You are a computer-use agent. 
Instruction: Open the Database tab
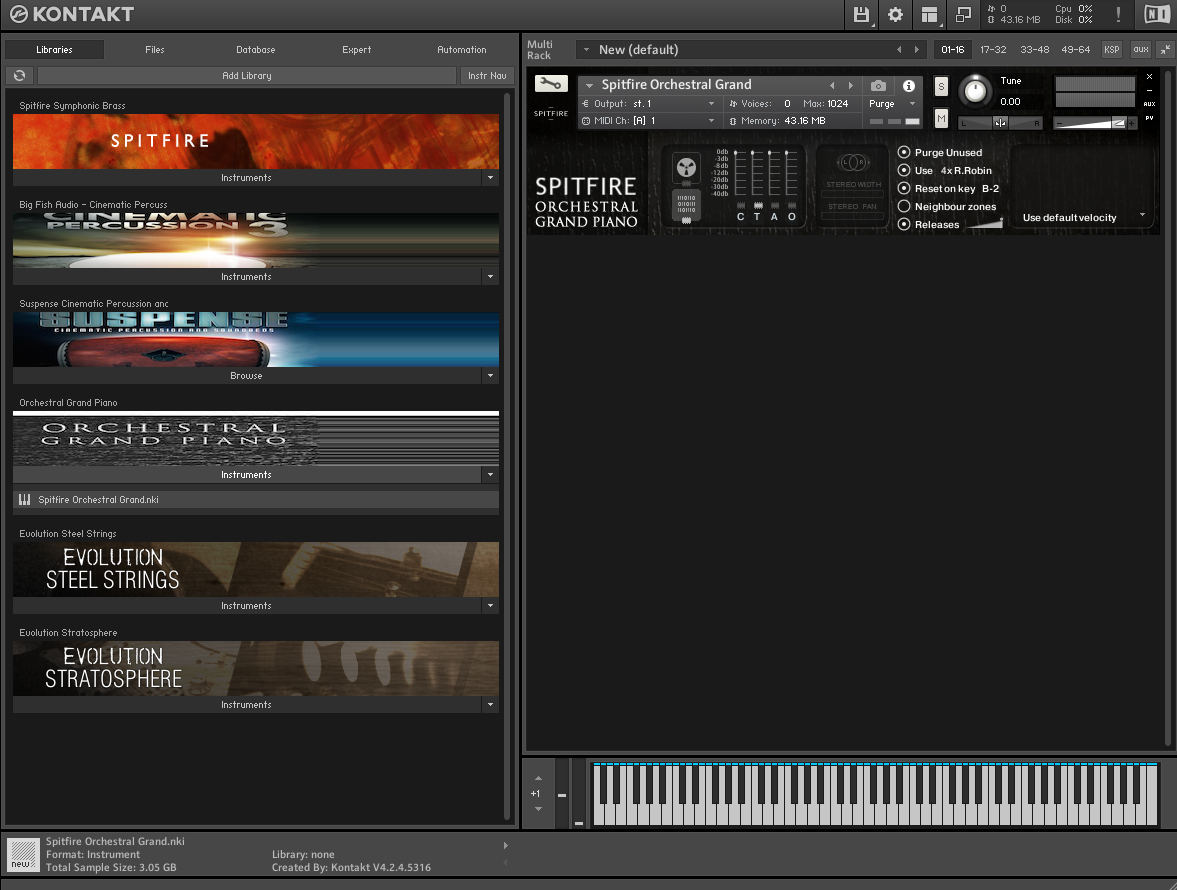[256, 50]
